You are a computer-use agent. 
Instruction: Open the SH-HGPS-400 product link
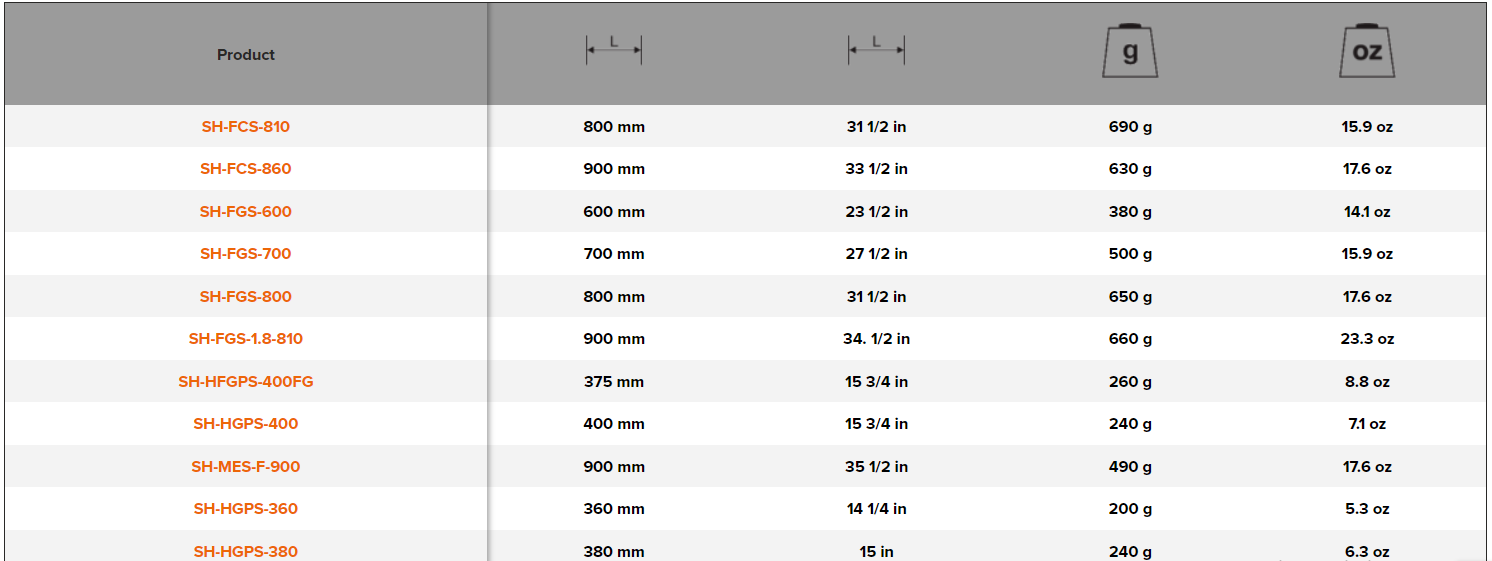[x=246, y=424]
